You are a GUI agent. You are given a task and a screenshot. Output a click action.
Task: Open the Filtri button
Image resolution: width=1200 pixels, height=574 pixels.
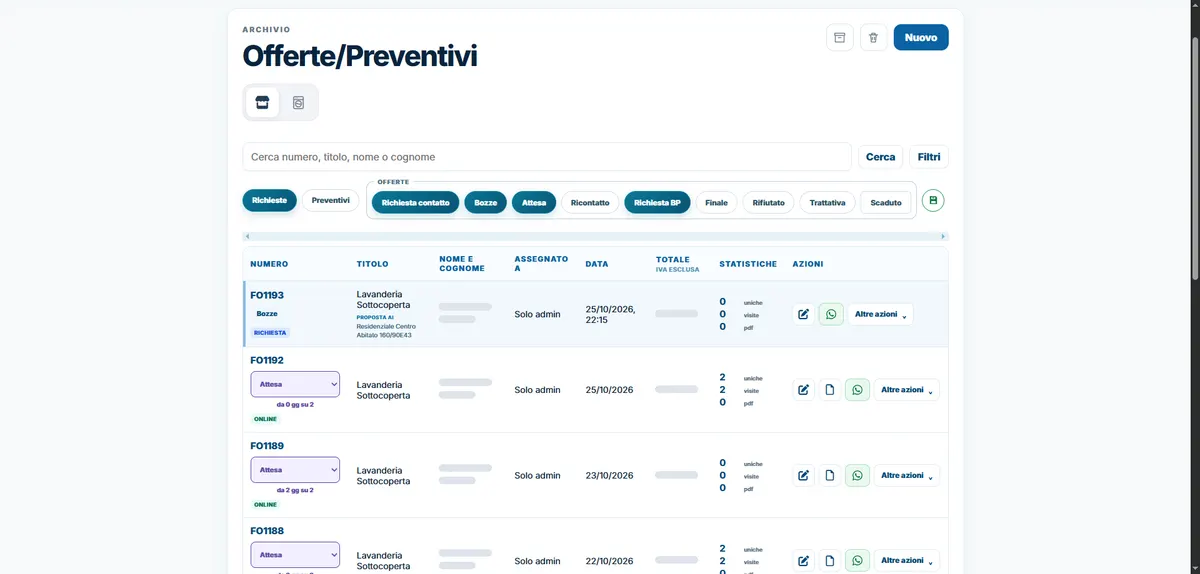[929, 157]
